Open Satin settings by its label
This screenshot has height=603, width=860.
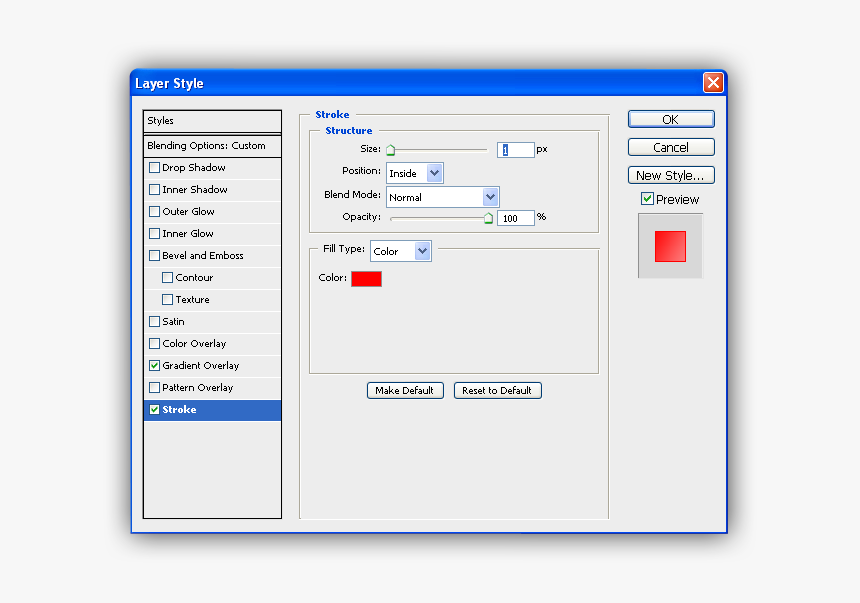[173, 322]
